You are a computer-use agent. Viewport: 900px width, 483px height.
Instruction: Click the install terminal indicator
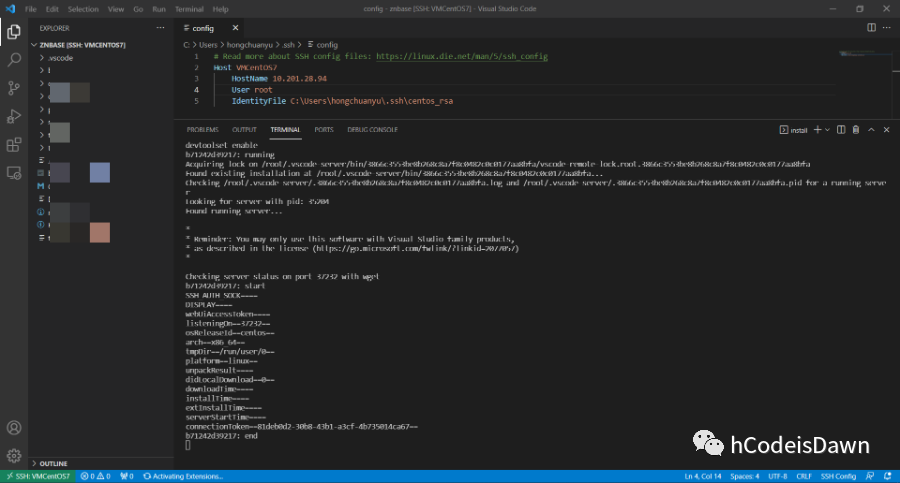point(793,130)
